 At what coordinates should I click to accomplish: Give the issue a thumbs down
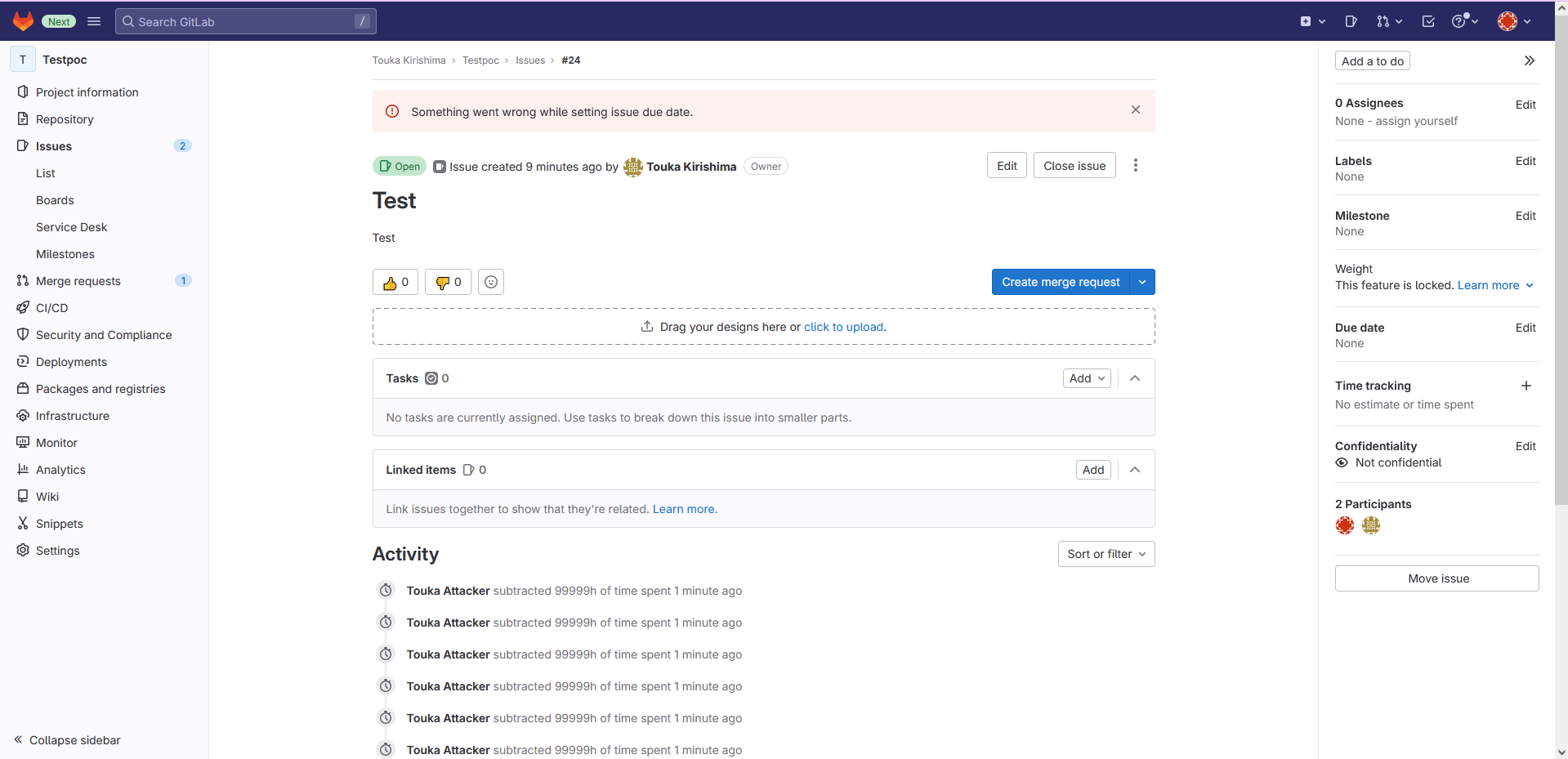pos(448,282)
